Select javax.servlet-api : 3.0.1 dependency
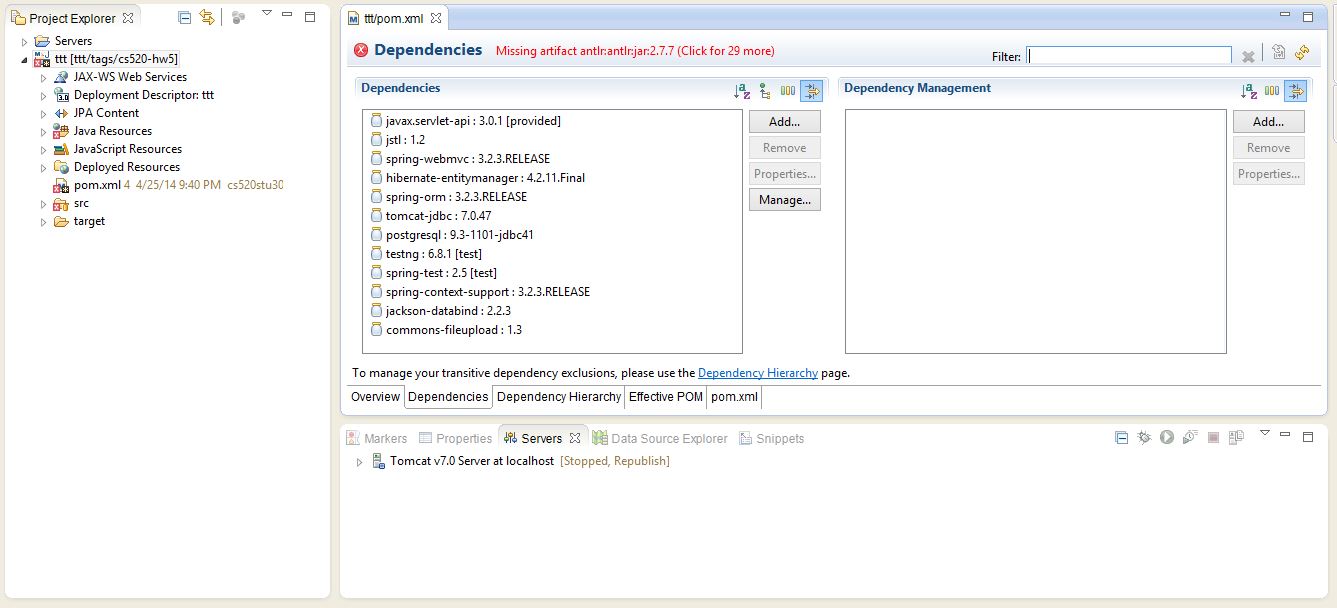The width and height of the screenshot is (1337, 608). coord(465,121)
